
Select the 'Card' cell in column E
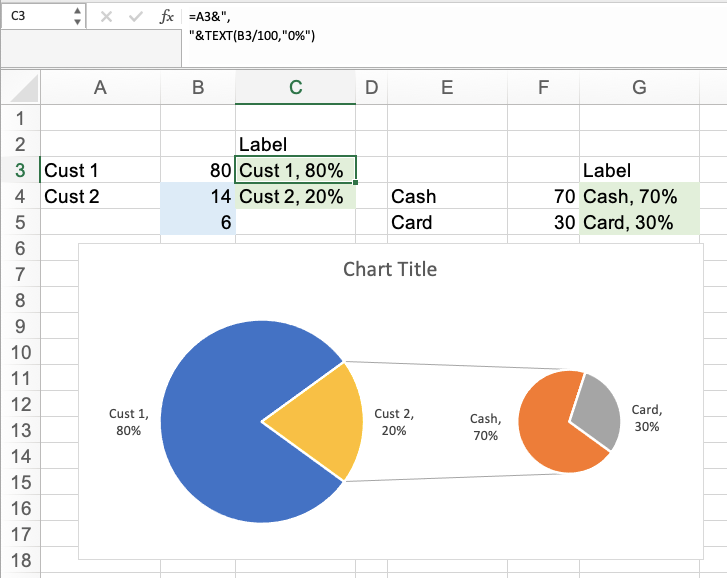click(x=447, y=222)
